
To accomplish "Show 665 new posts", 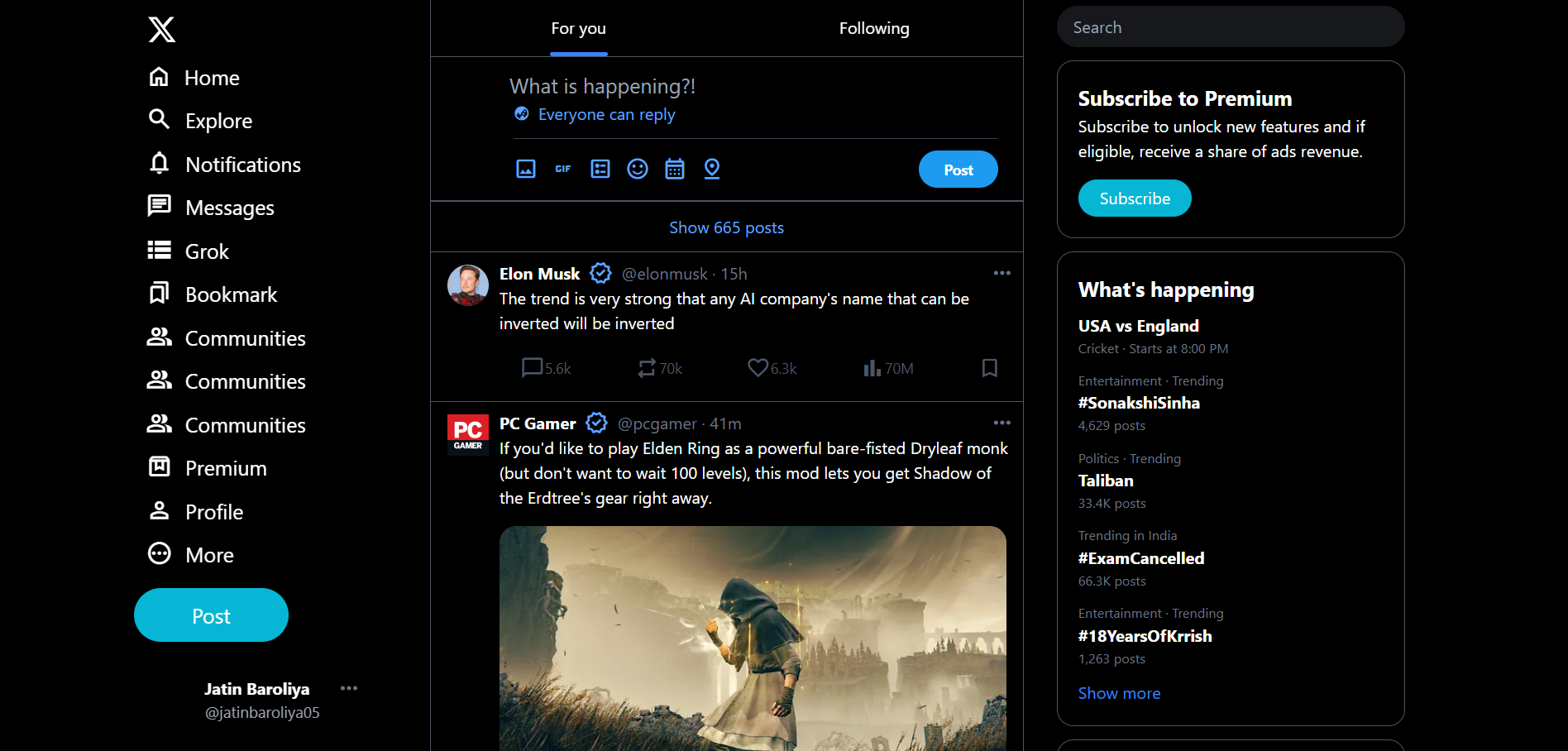I will tap(726, 227).
